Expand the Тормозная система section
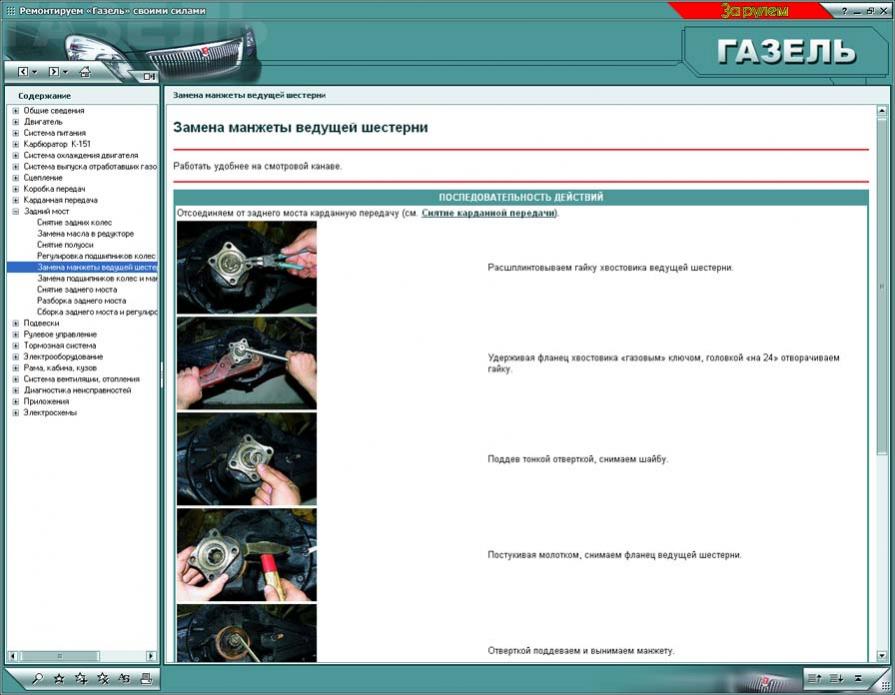 (x=16, y=345)
